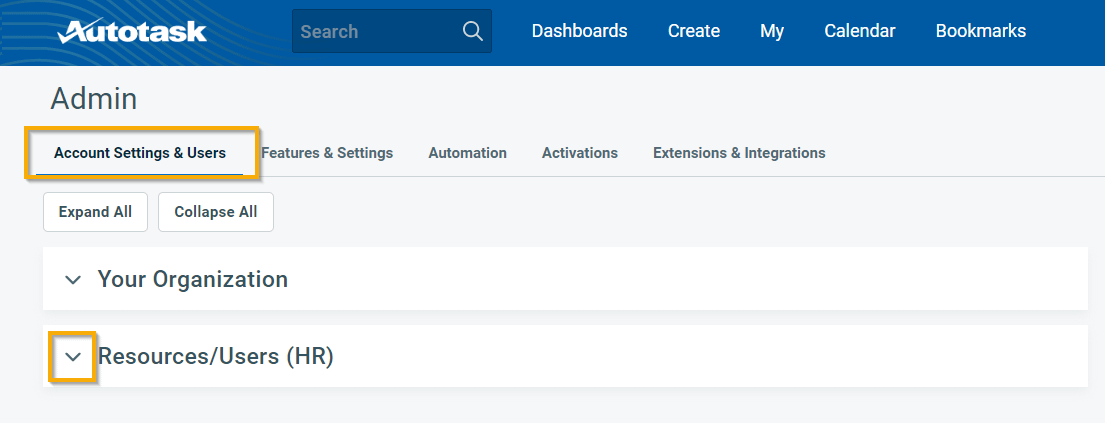Open the Create menu
1105x423 pixels.
[x=693, y=31]
